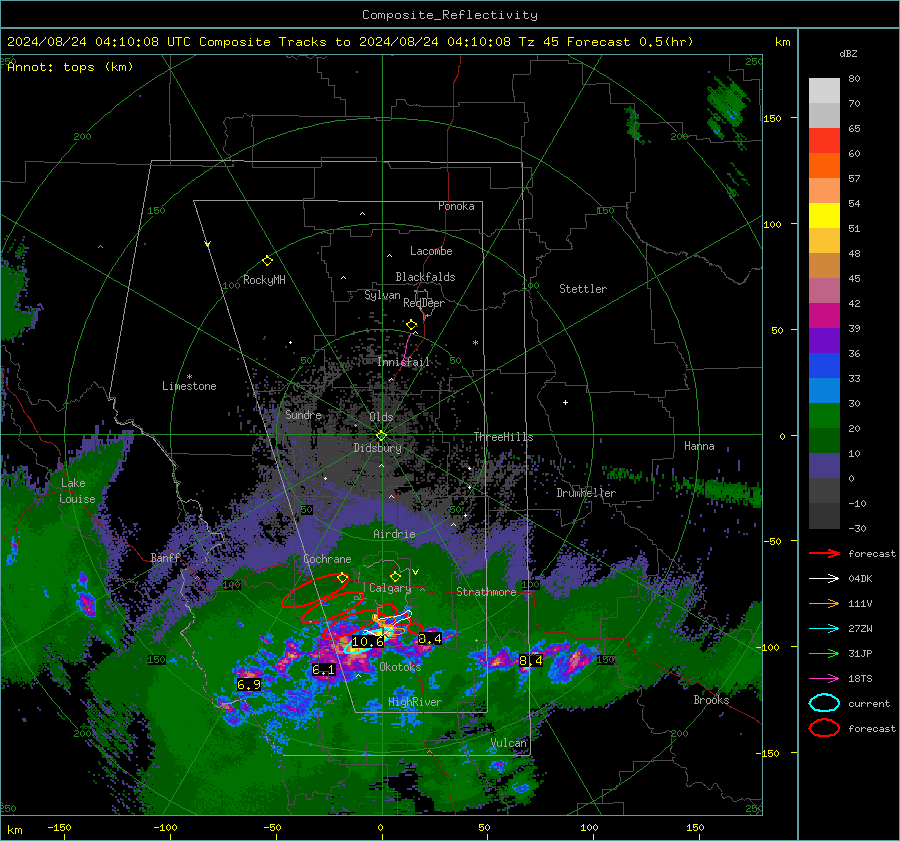
Task: Click the Innisfail city label
Action: point(404,362)
